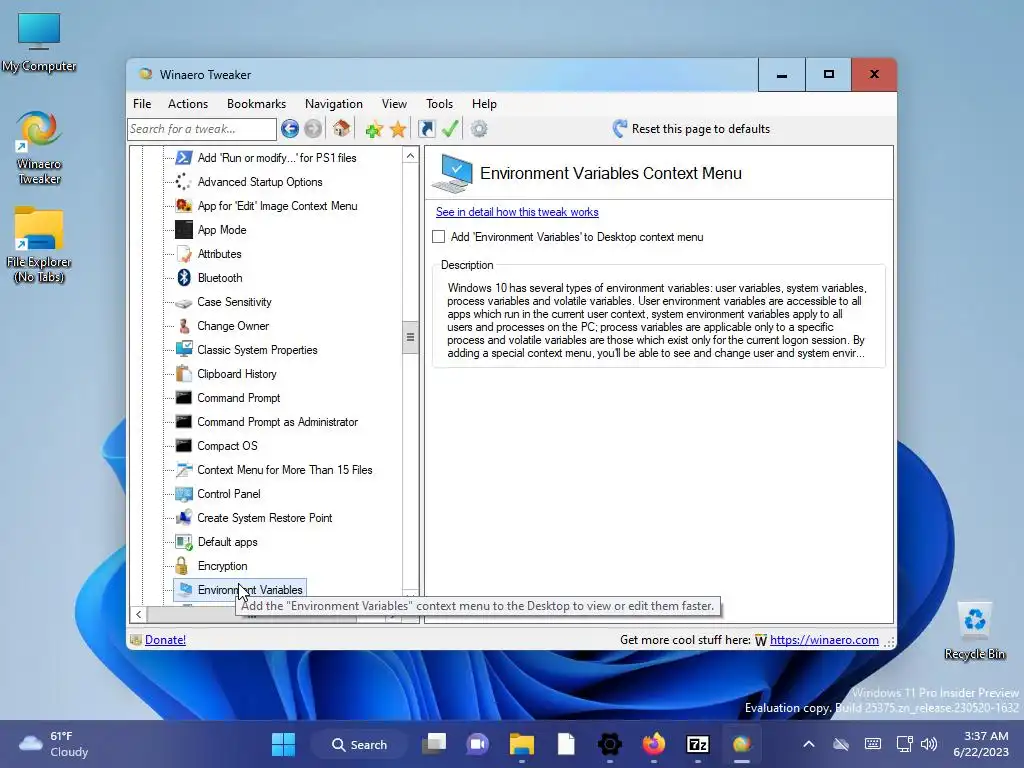Click in the 'Search for a tweak...' field
1024x768 pixels.
(x=202, y=129)
